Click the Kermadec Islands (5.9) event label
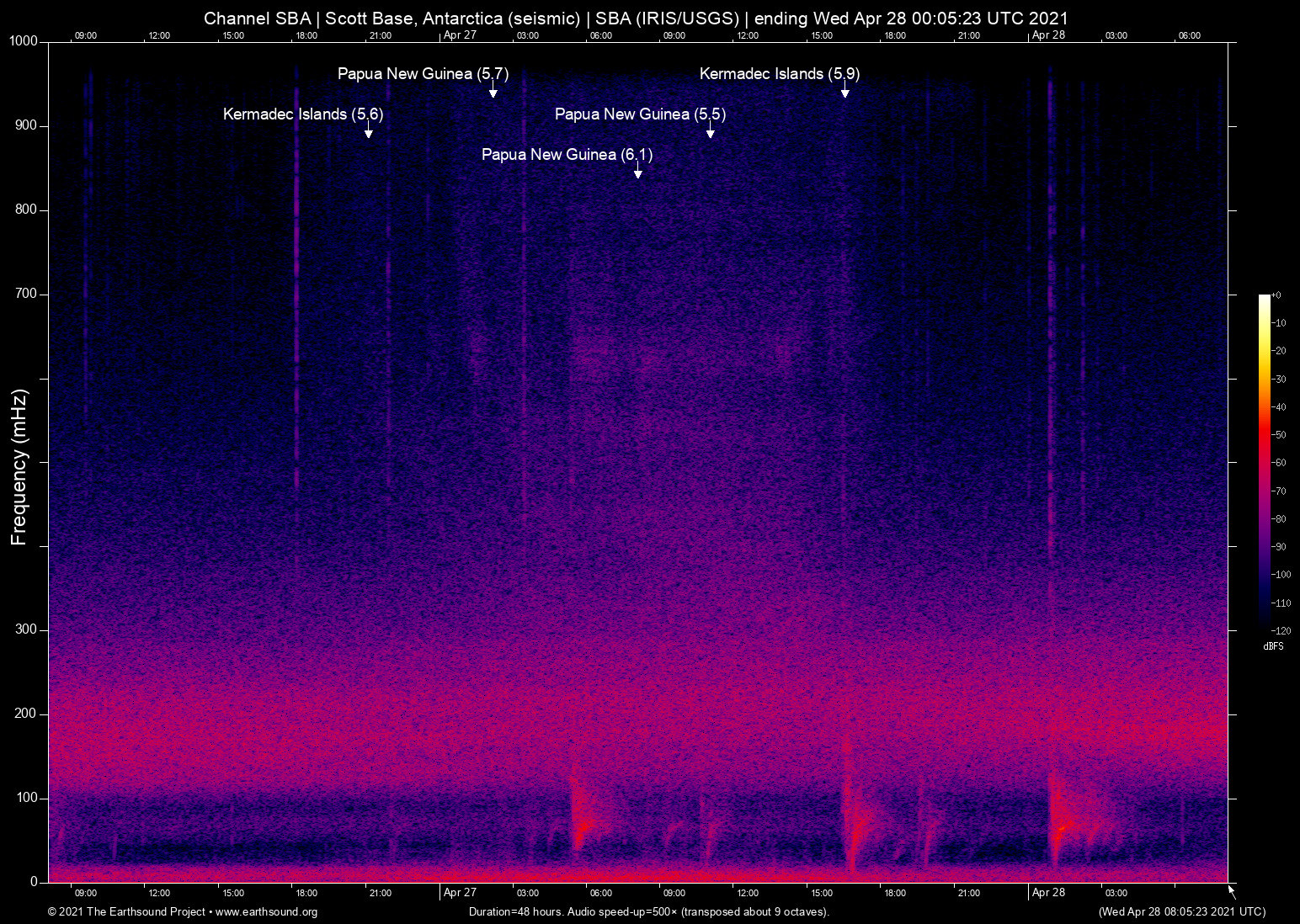This screenshot has width=1300, height=924. (779, 74)
